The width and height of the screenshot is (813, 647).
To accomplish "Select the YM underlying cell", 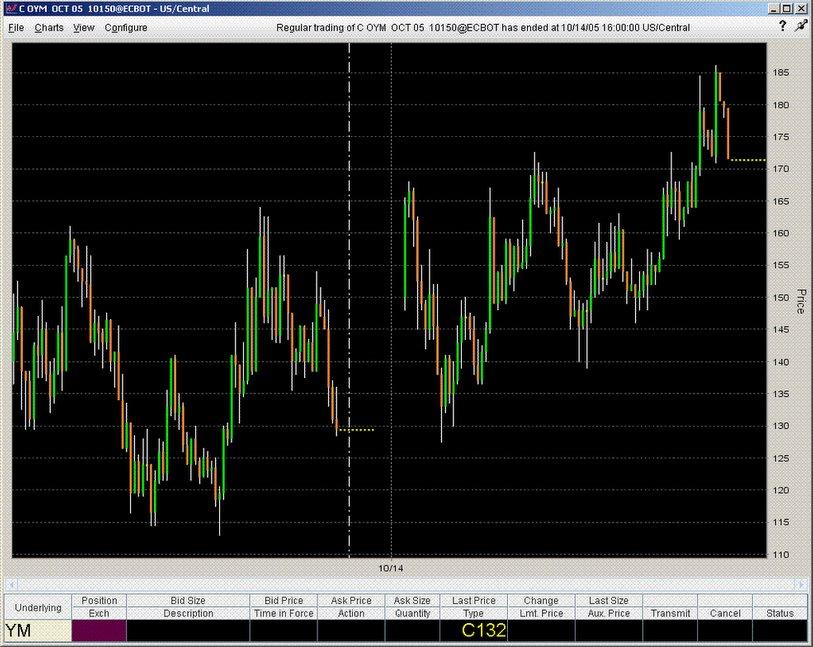I will coord(38,631).
